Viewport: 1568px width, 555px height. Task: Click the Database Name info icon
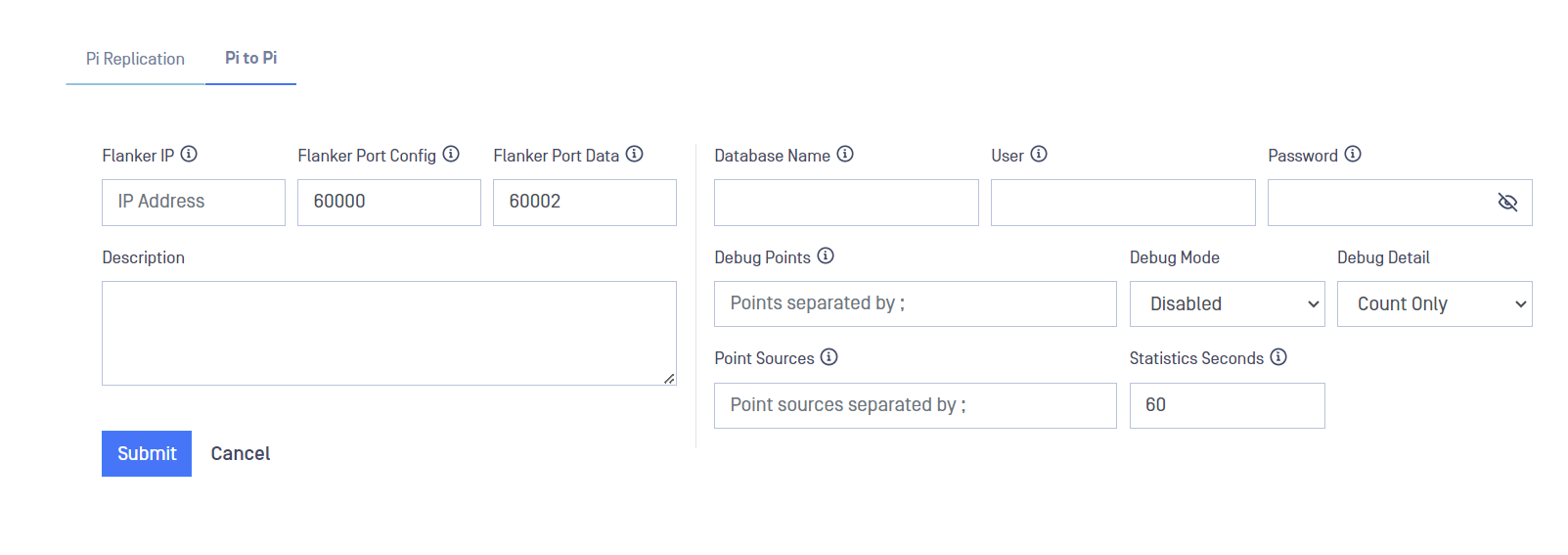tap(845, 154)
